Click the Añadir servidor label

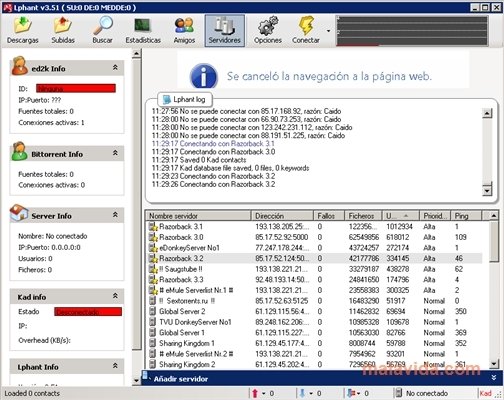click(181, 379)
